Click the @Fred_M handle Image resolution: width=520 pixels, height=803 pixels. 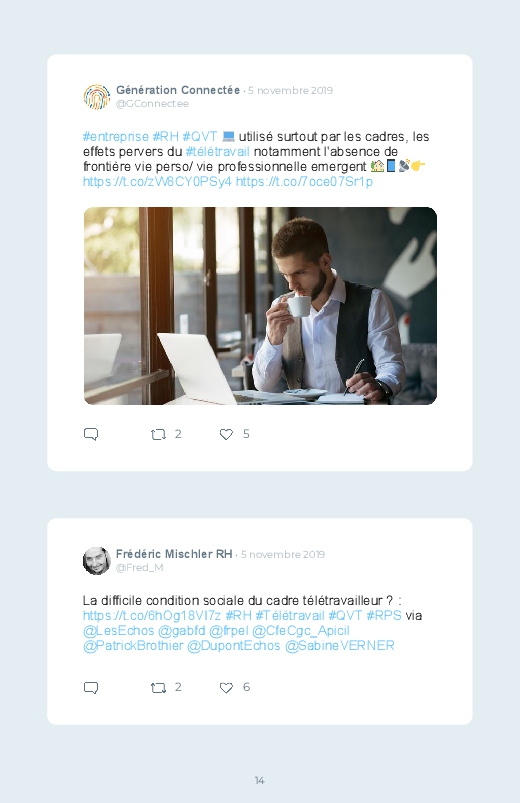(139, 567)
